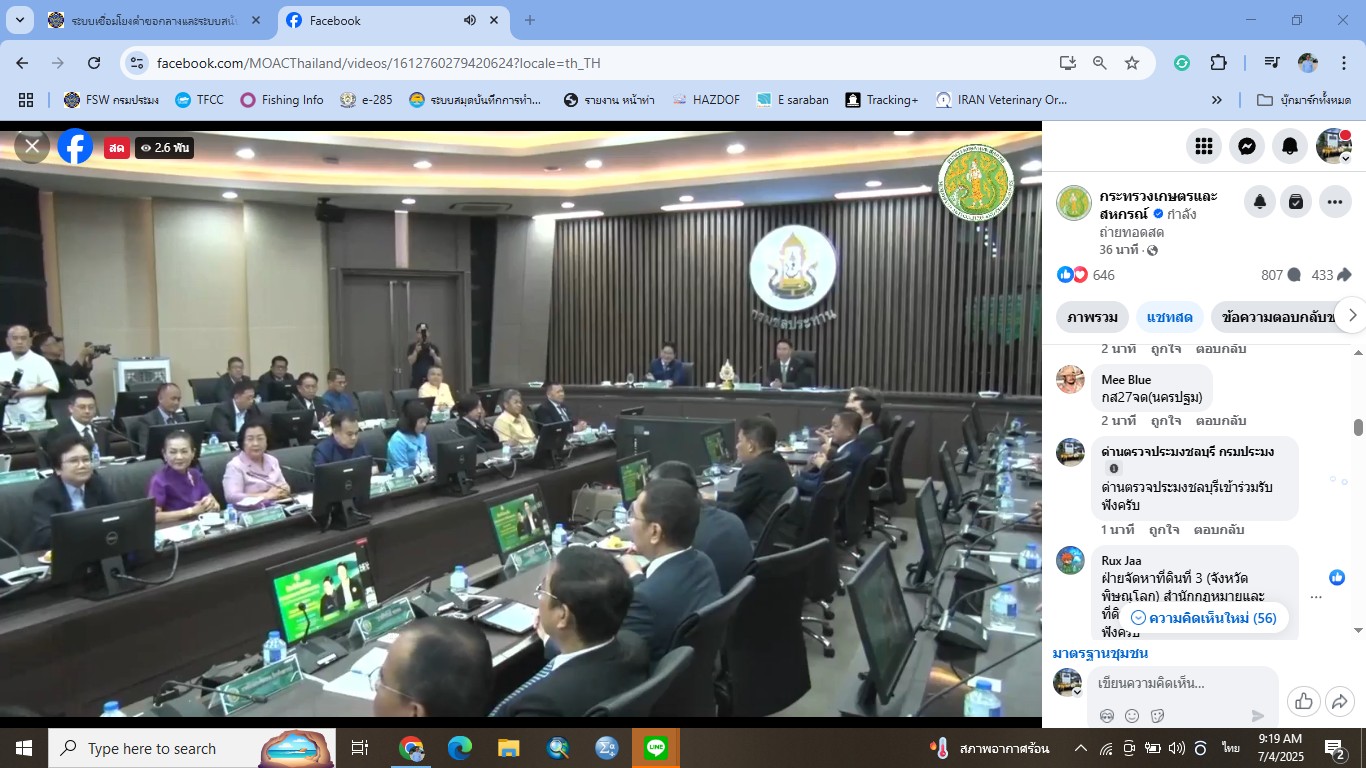Open the HAZDOF bookmark
Screen dimensions: 1366x768
(x=706, y=100)
